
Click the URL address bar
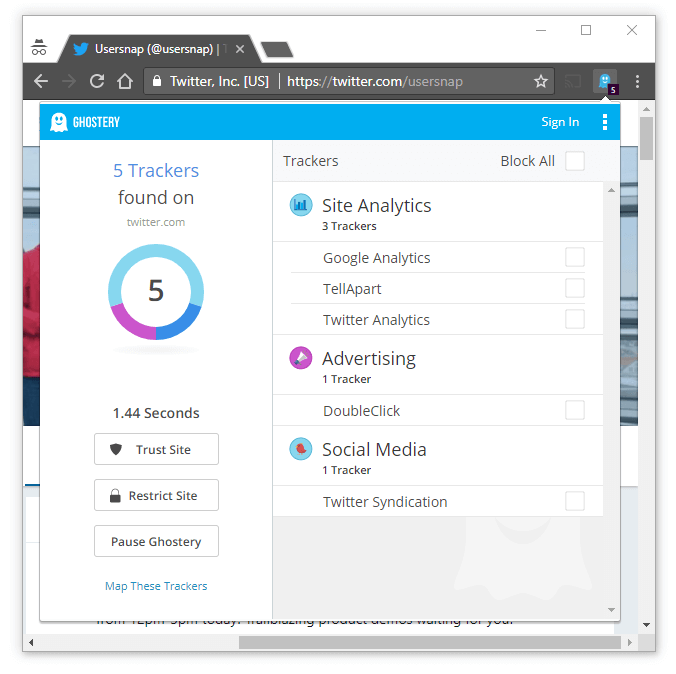pos(349,81)
